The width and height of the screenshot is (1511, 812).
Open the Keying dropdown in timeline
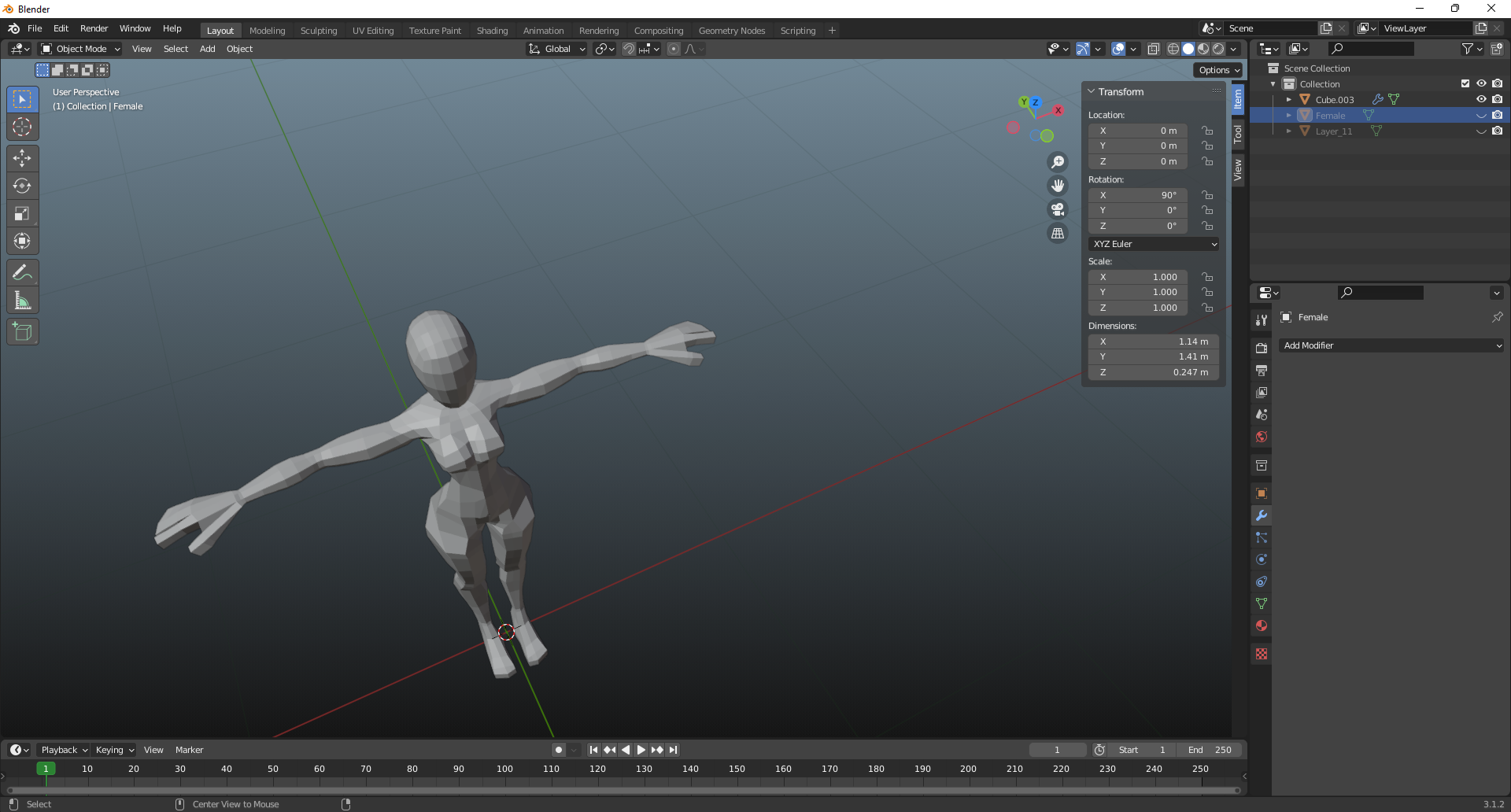pyautogui.click(x=115, y=750)
